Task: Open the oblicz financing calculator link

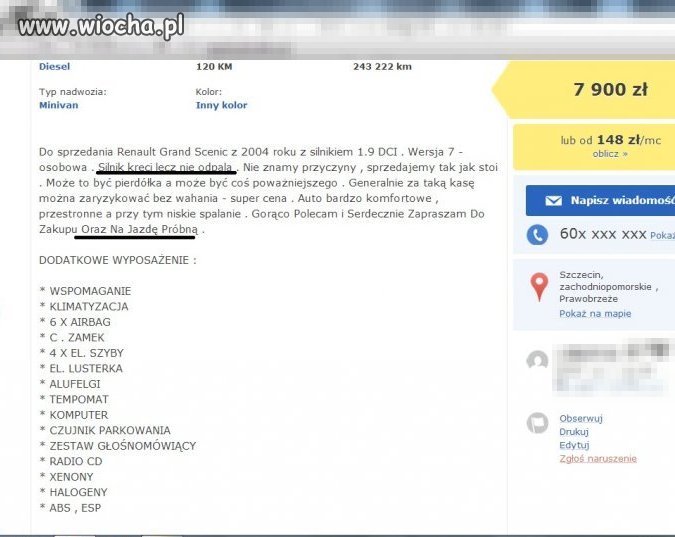Action: point(610,154)
